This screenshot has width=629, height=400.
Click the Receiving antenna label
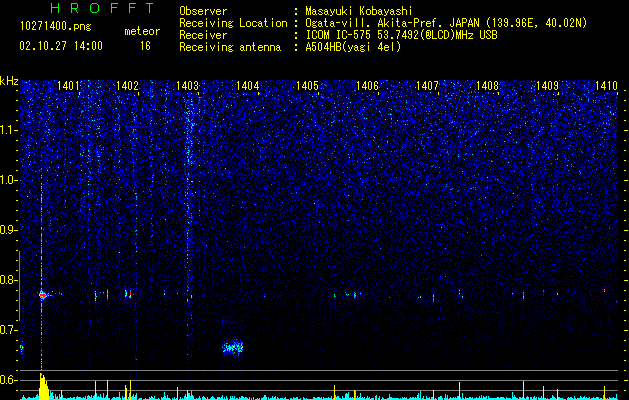230,47
